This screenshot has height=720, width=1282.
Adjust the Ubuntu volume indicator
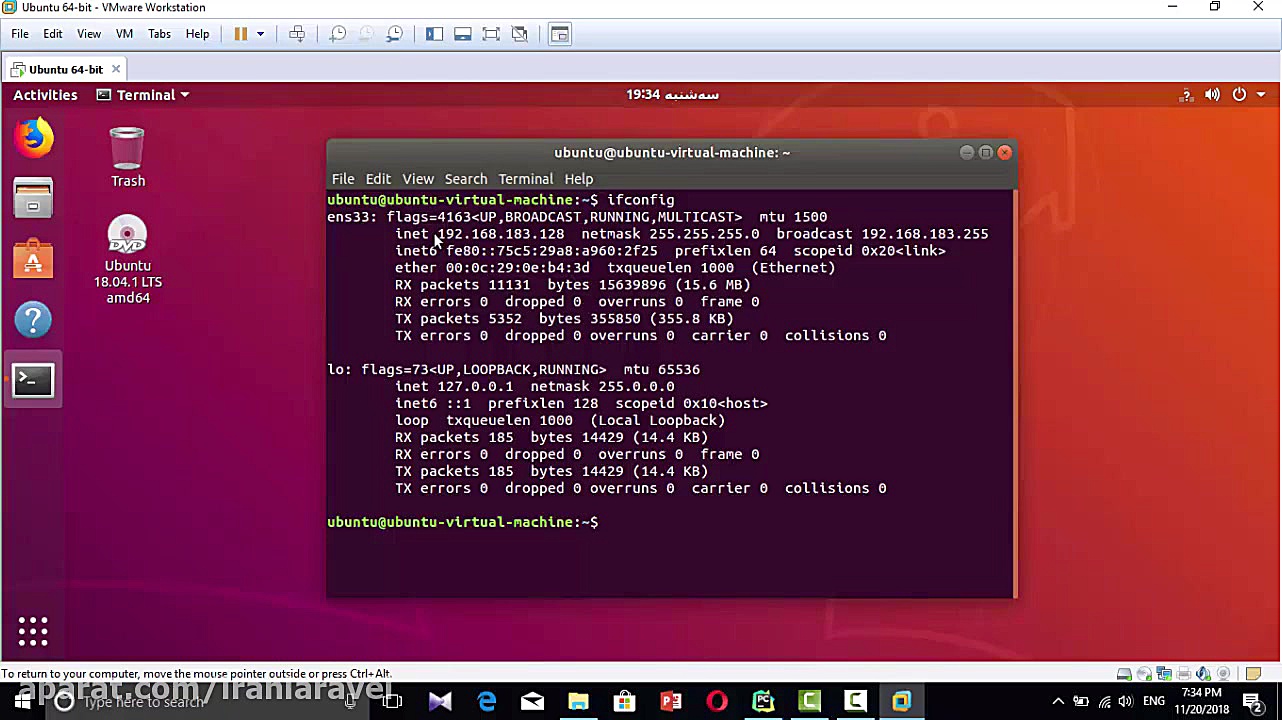1212,95
